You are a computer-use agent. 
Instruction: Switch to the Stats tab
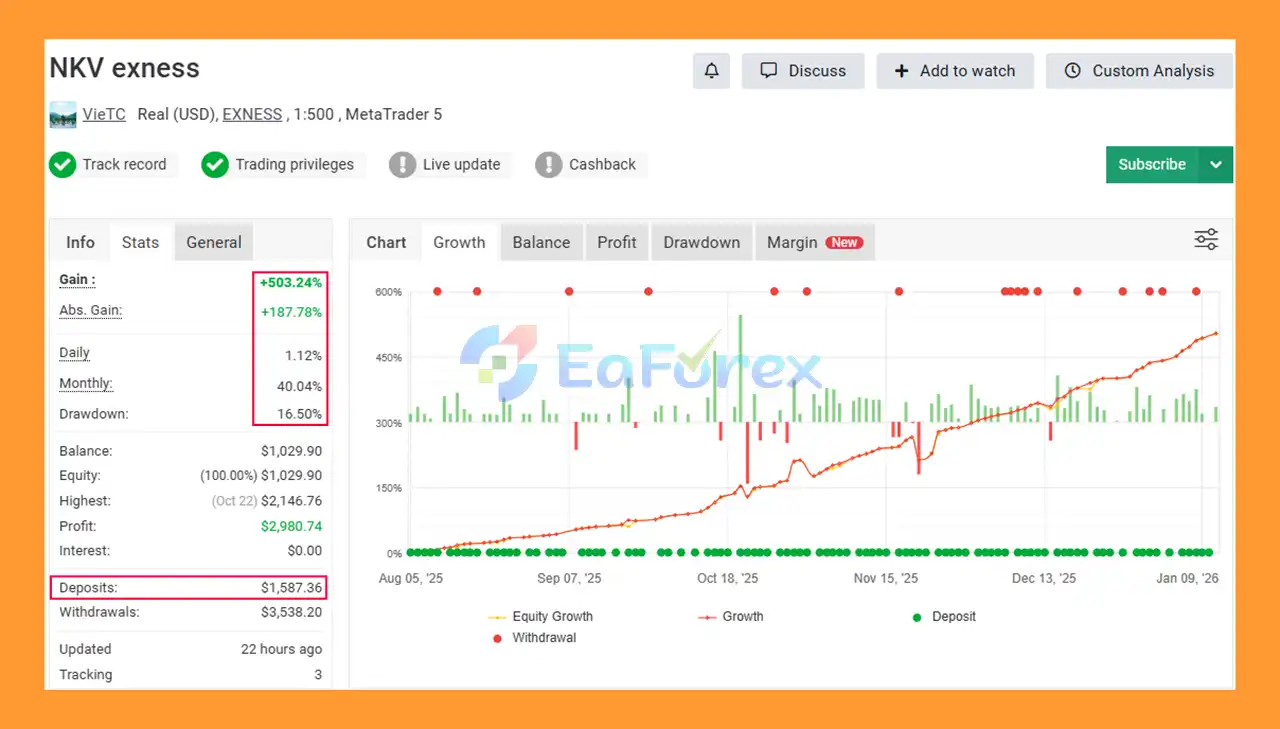140,242
